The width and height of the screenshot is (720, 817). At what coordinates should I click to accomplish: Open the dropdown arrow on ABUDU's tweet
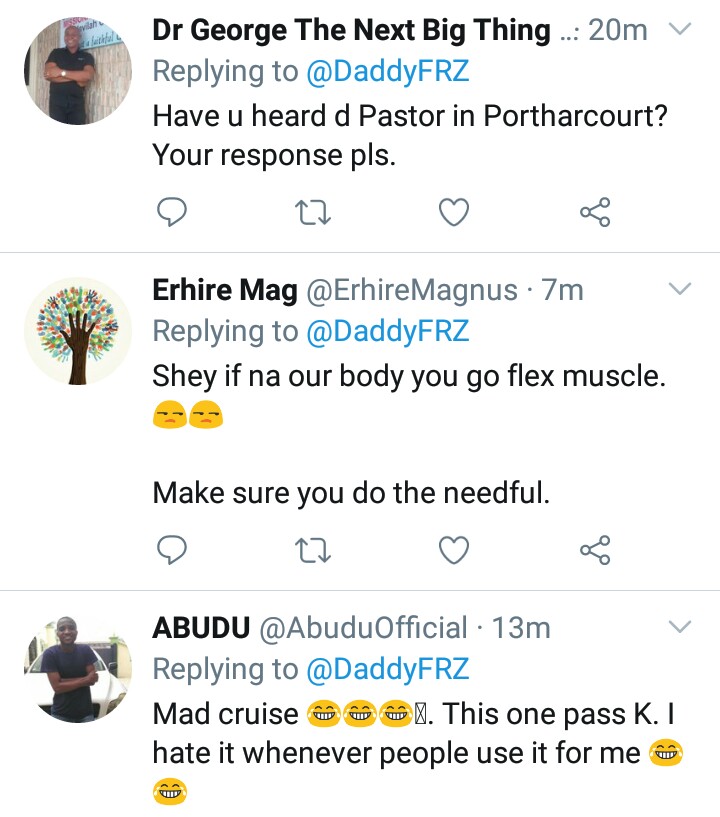(x=680, y=628)
